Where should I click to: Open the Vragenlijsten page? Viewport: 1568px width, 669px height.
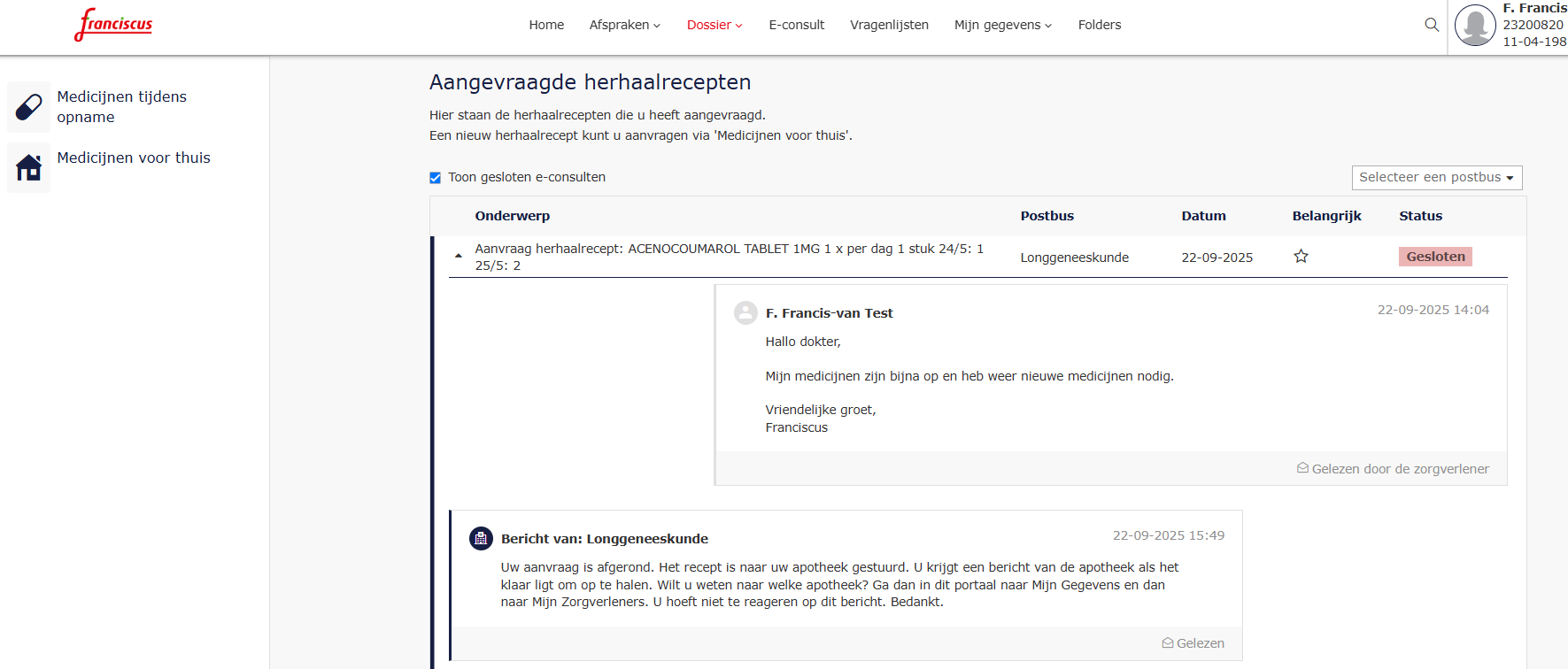(x=889, y=25)
